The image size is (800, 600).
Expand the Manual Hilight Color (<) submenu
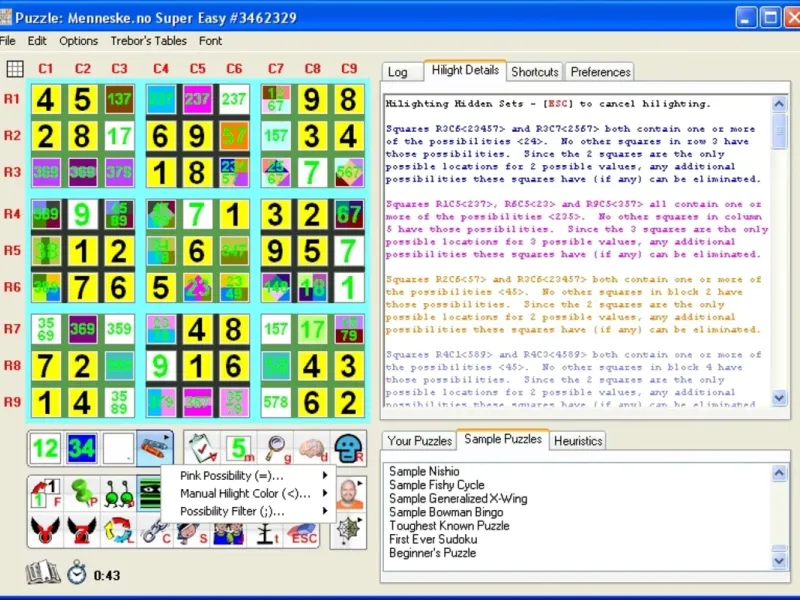click(248, 493)
